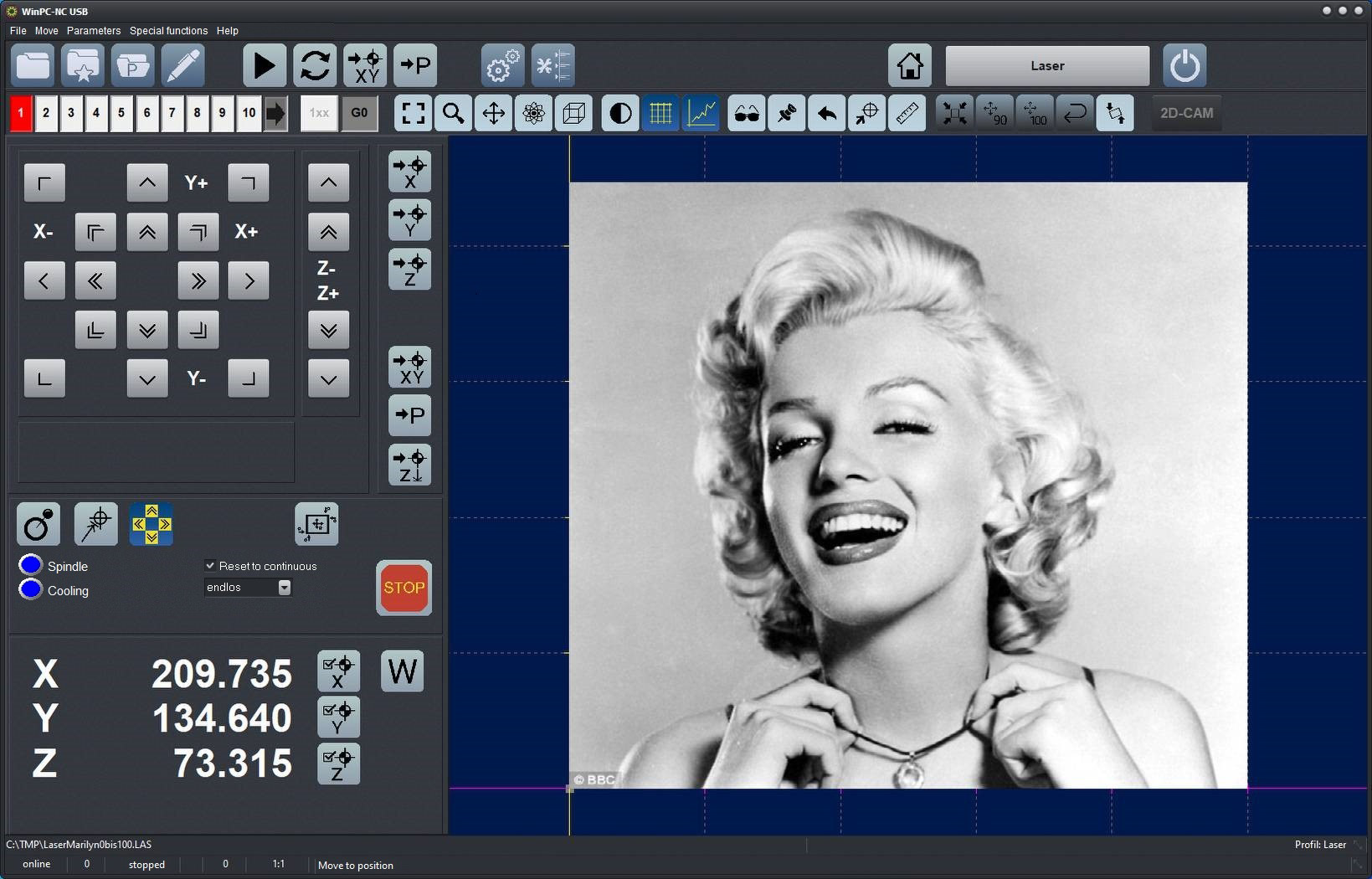
Task: Move to Z zero in side panel
Action: (410, 269)
